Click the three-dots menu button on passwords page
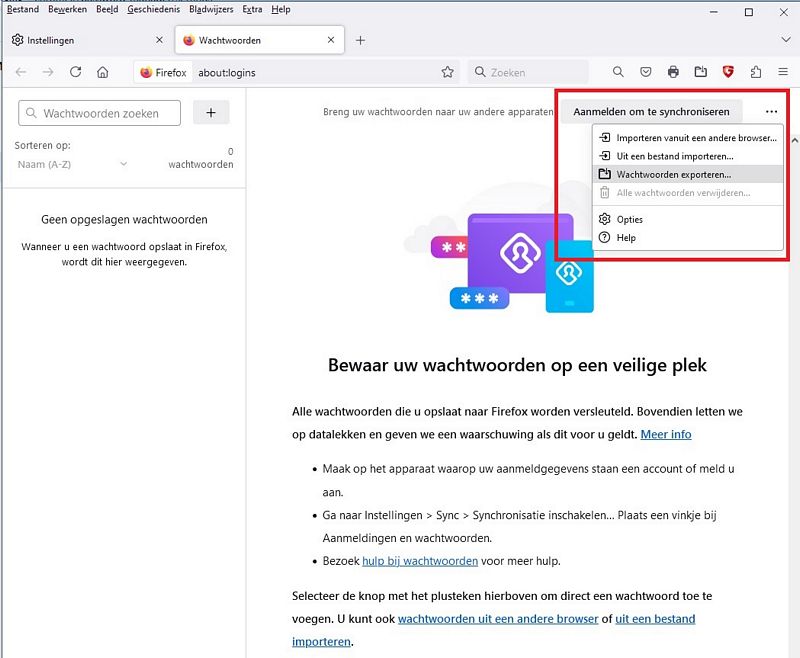800x658 pixels. [771, 111]
